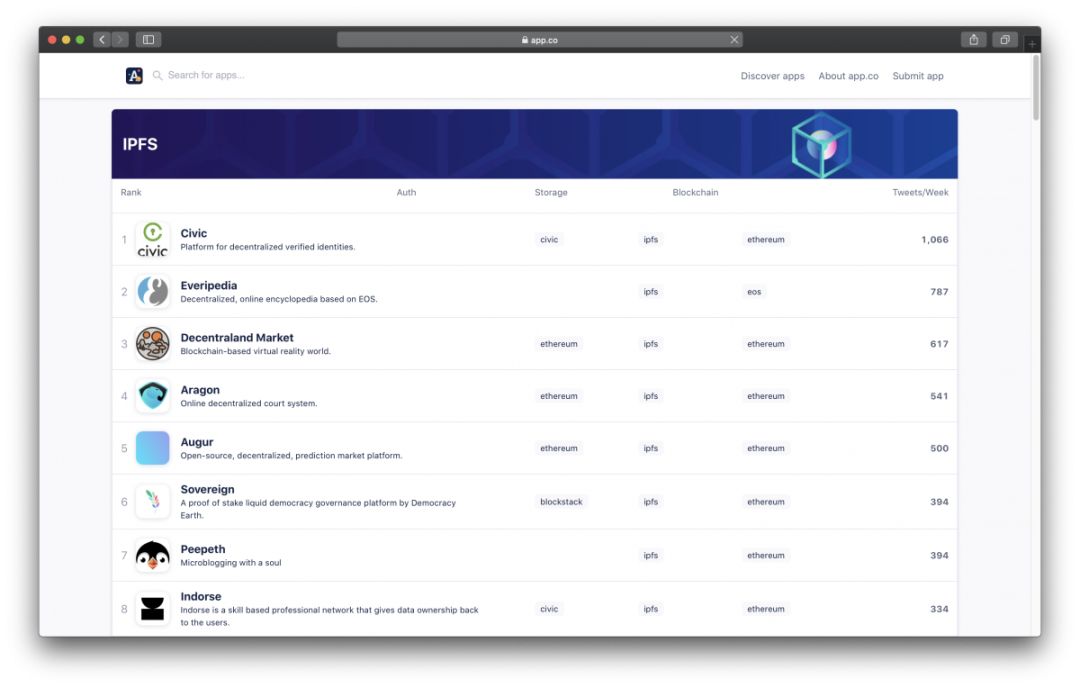The image size is (1080, 688).
Task: Click Aragon description 'Online decentralized court system.'
Action: (249, 404)
